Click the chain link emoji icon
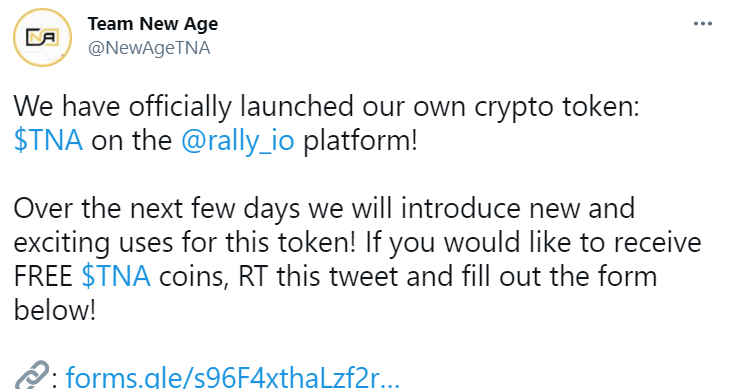This screenshot has width=730, height=389. point(32,375)
